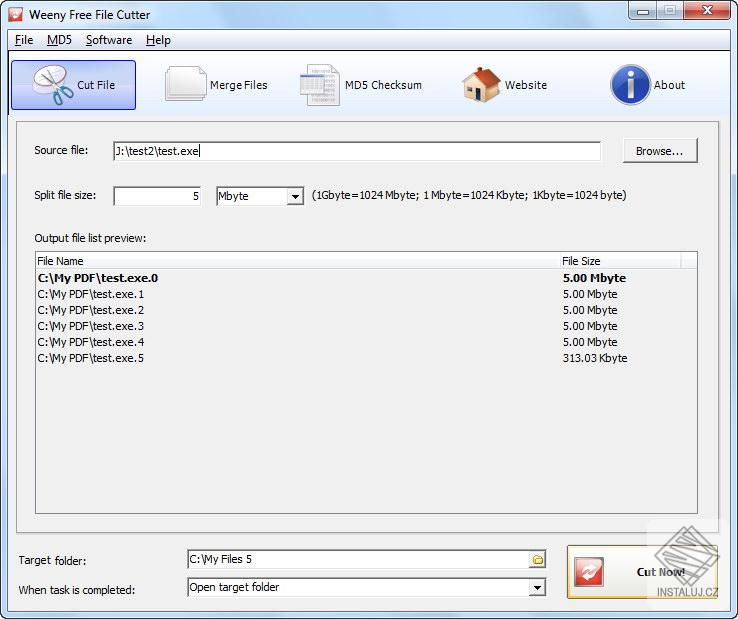Image resolution: width=738 pixels, height=619 pixels.
Task: Click the Browse... button
Action: click(x=660, y=151)
